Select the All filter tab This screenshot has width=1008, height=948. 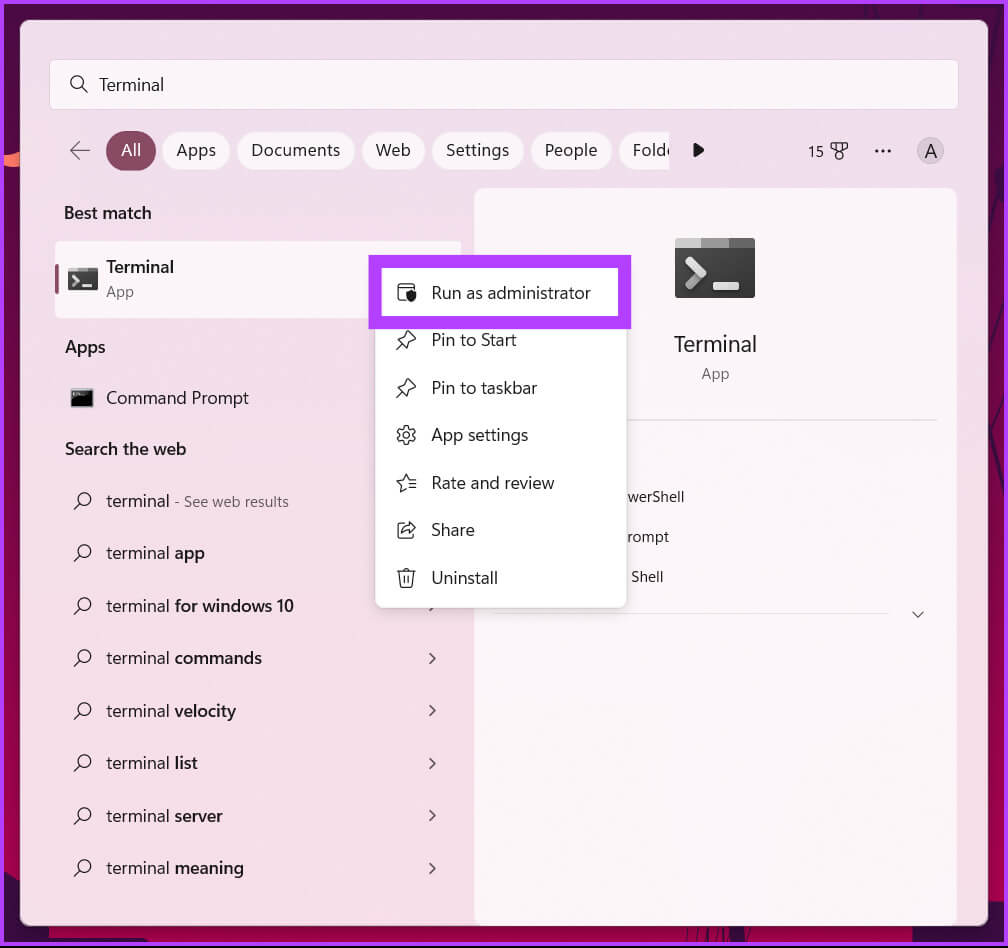coord(130,150)
